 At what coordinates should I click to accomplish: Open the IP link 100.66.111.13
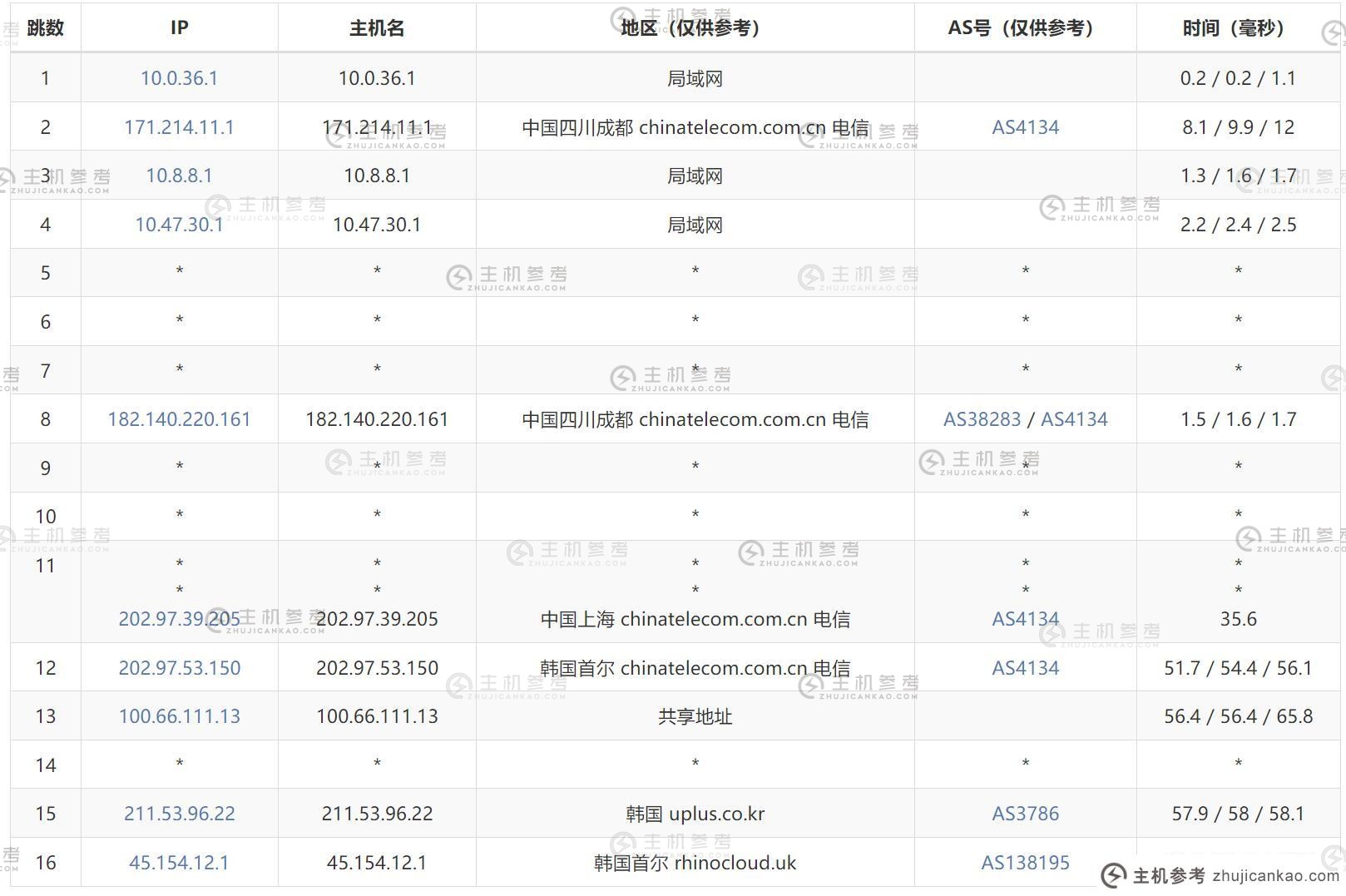coord(179,716)
